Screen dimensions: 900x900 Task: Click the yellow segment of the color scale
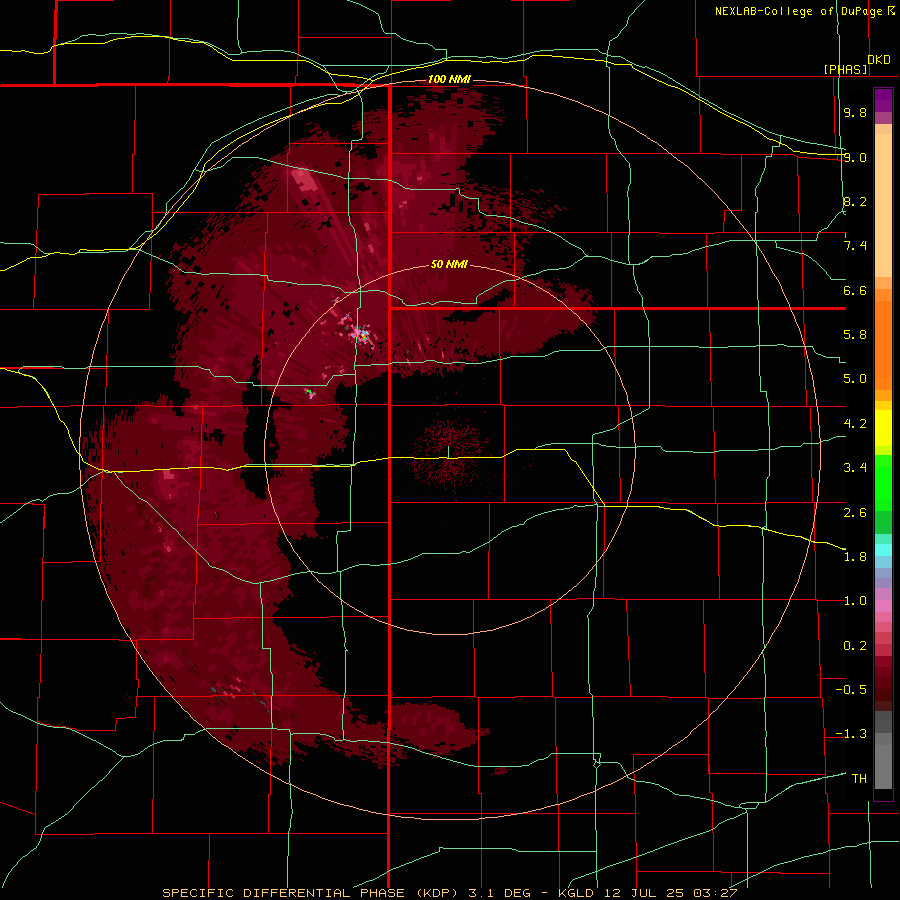click(883, 428)
